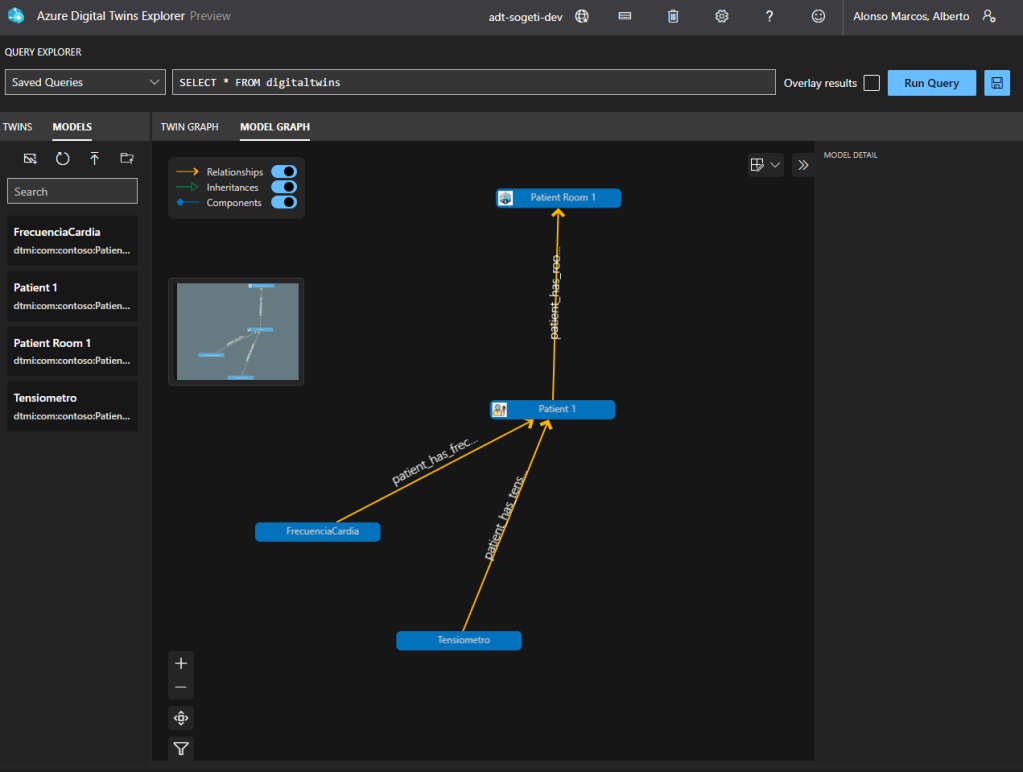Switch to the Twins tab
Viewport: 1023px width, 772px height.
[17, 127]
